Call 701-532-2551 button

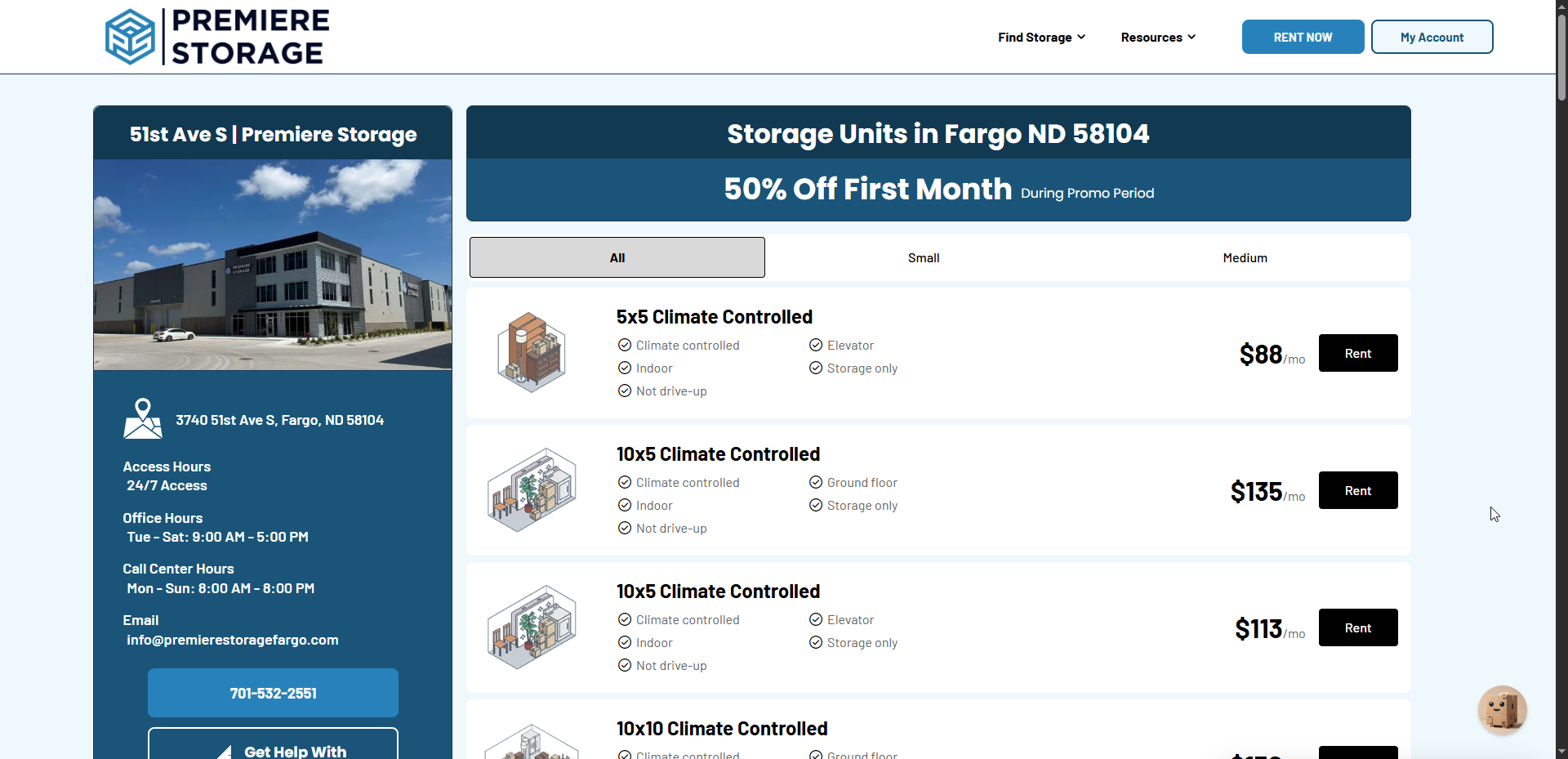click(x=273, y=693)
